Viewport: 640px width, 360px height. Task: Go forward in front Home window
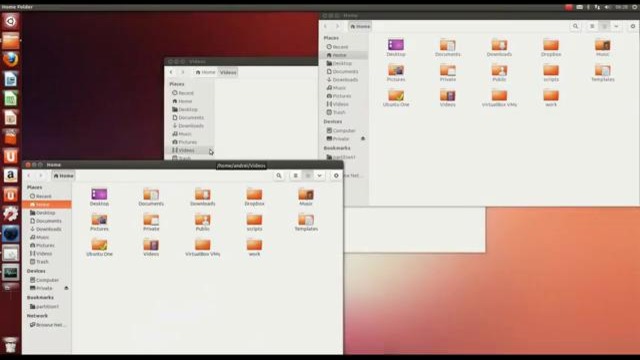pos(40,176)
